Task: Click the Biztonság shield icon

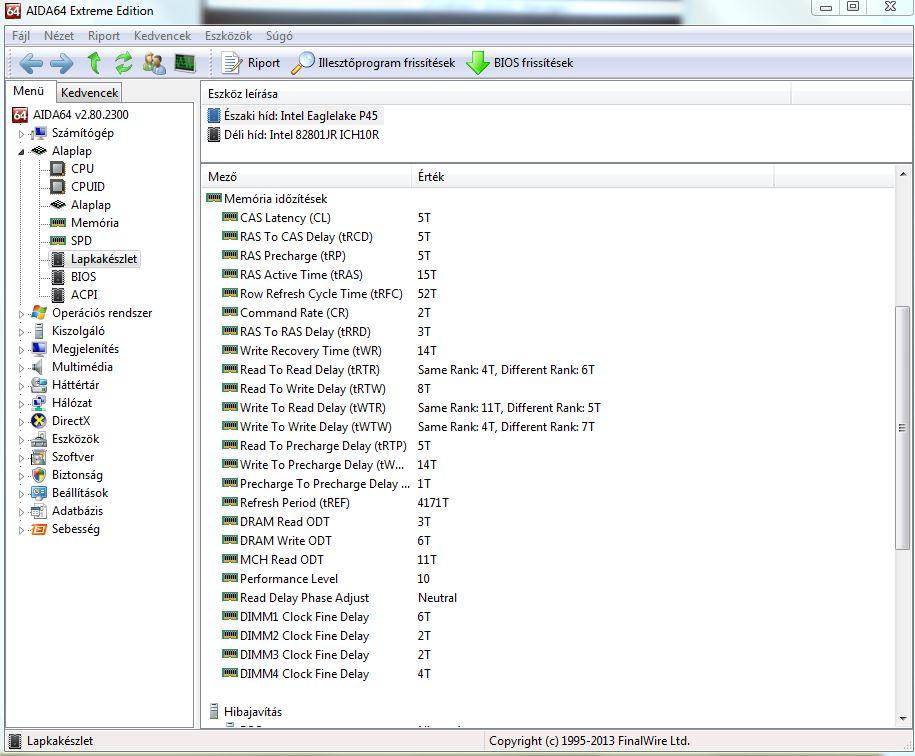Action: pos(39,475)
